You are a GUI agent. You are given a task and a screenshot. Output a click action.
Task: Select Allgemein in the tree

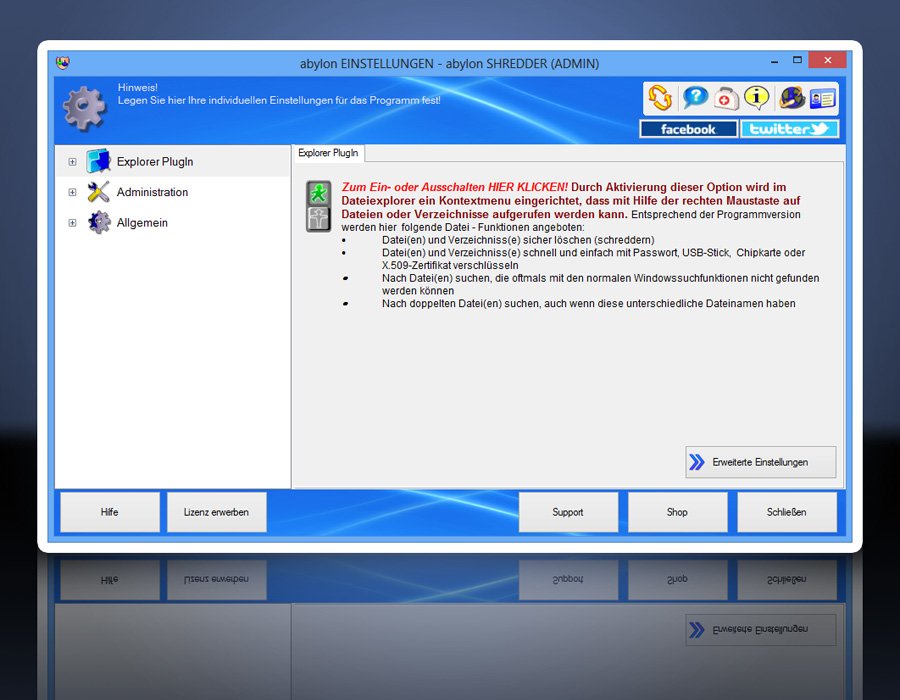[x=142, y=223]
